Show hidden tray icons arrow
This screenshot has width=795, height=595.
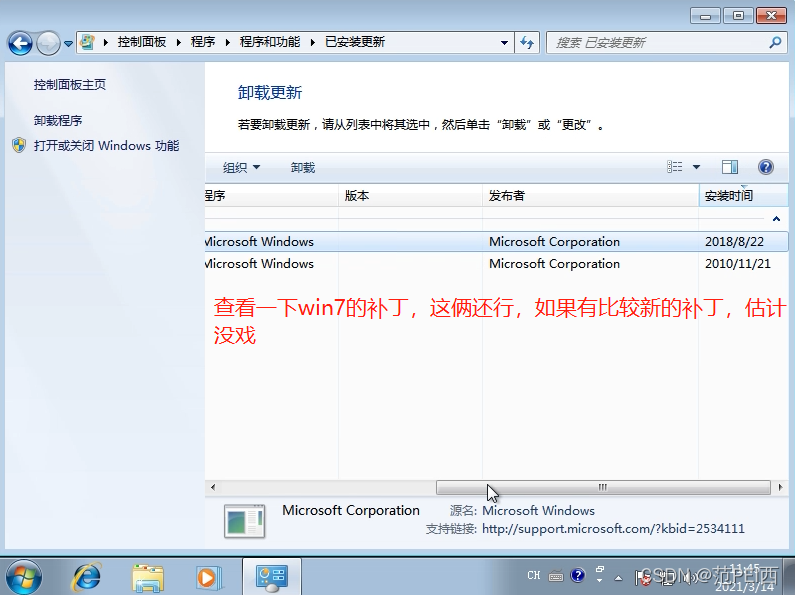click(x=618, y=577)
